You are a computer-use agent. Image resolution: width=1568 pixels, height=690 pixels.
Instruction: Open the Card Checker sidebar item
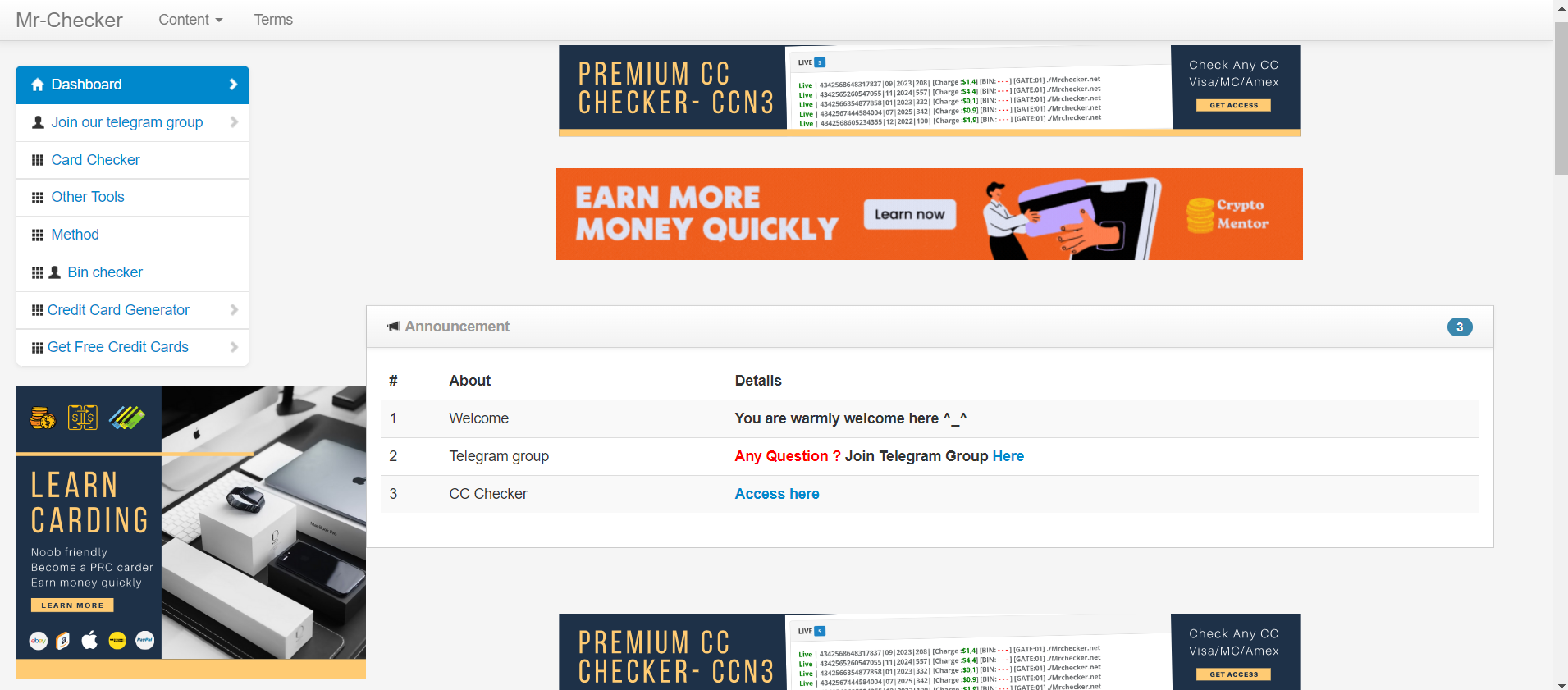click(132, 160)
